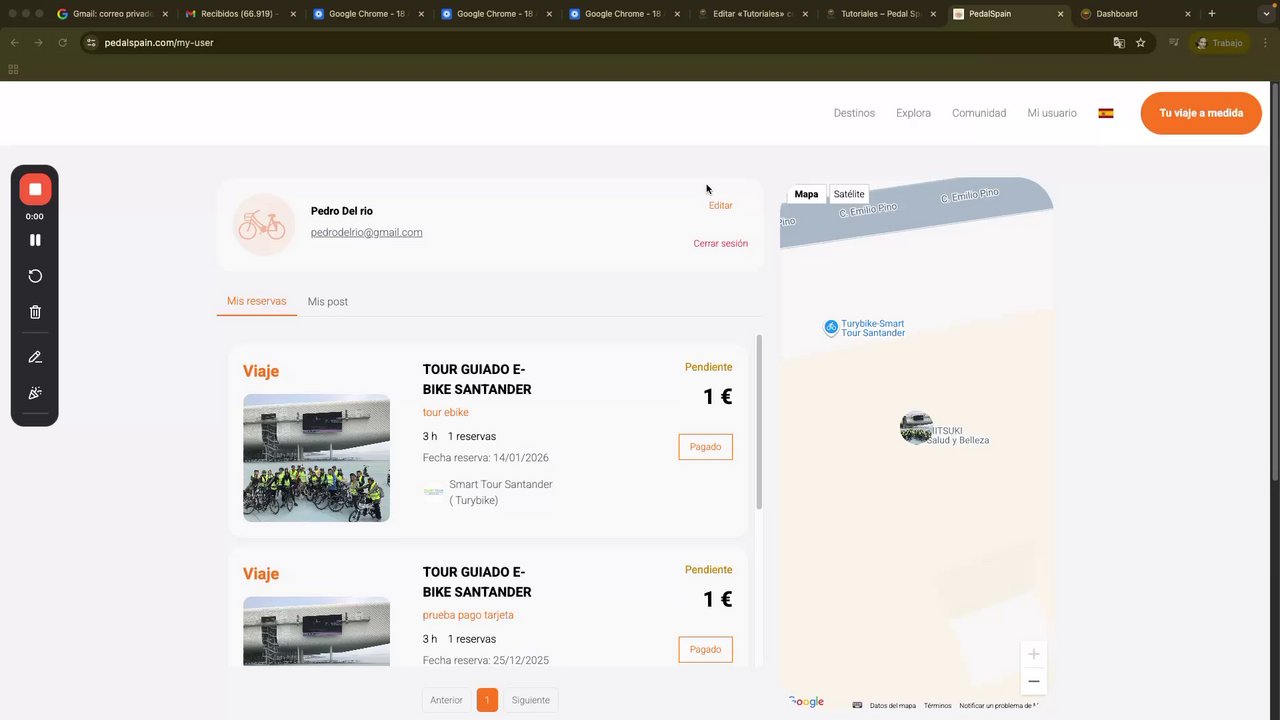Pause the recording
Screen dimensions: 1280x720
click(x=35, y=240)
